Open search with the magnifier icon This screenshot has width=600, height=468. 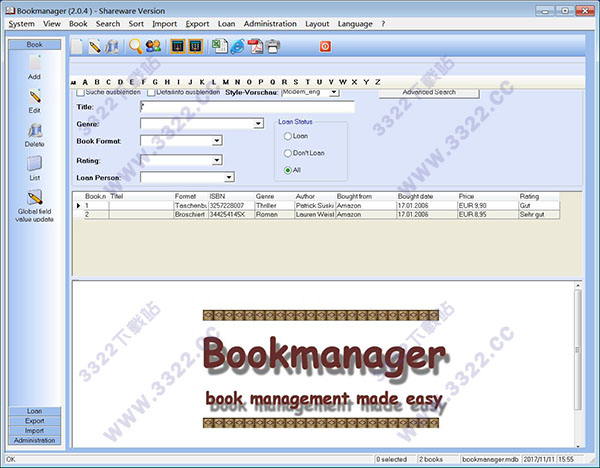point(135,47)
